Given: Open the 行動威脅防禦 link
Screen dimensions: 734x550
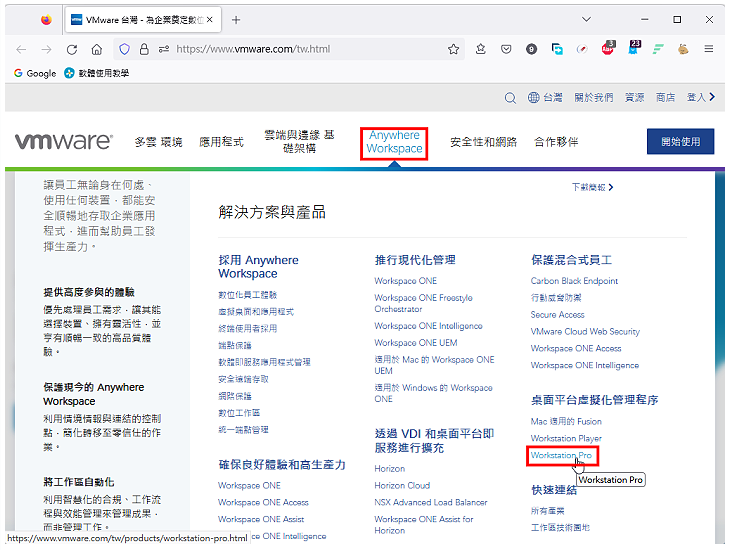Looking at the screenshot, I should pos(556,298).
